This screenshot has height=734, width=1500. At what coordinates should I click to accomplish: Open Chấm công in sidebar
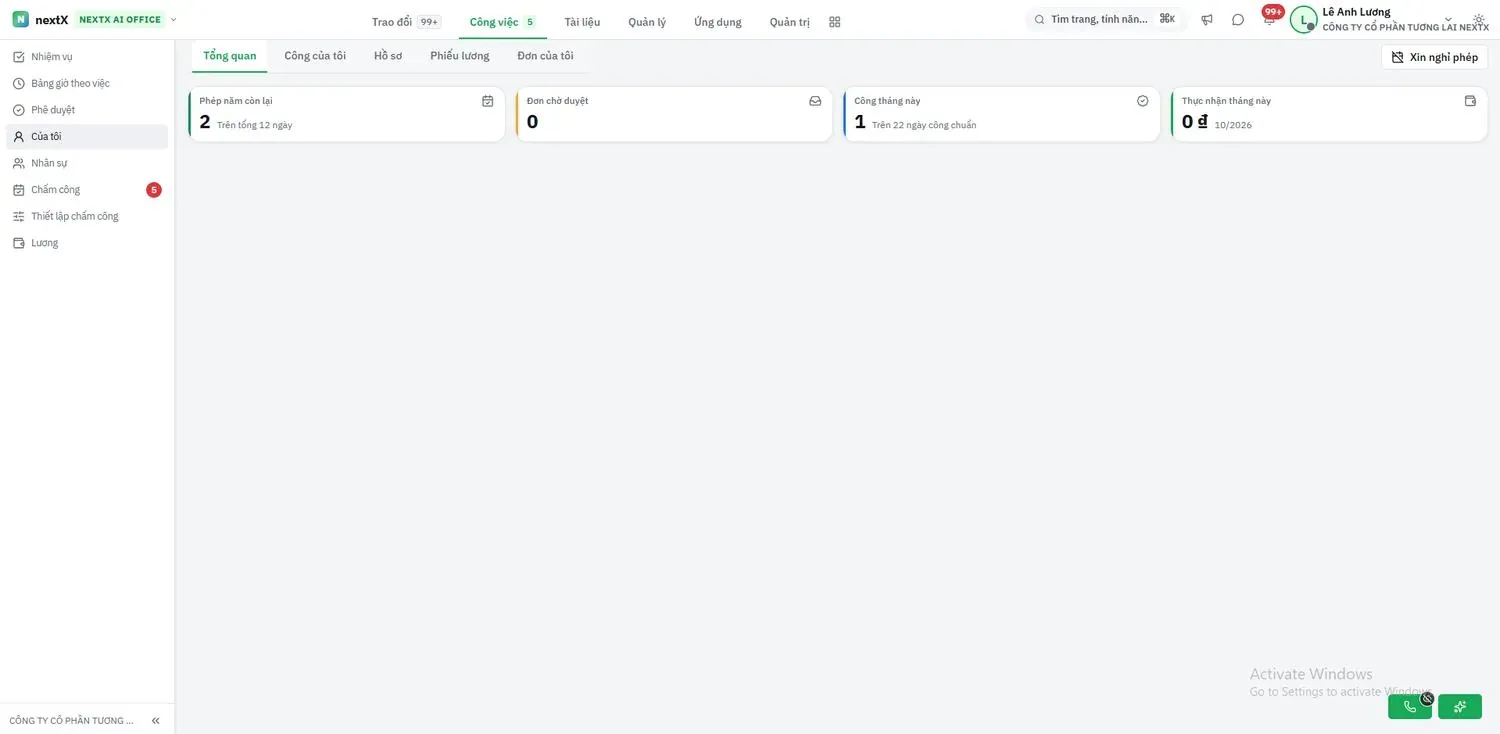[87, 190]
